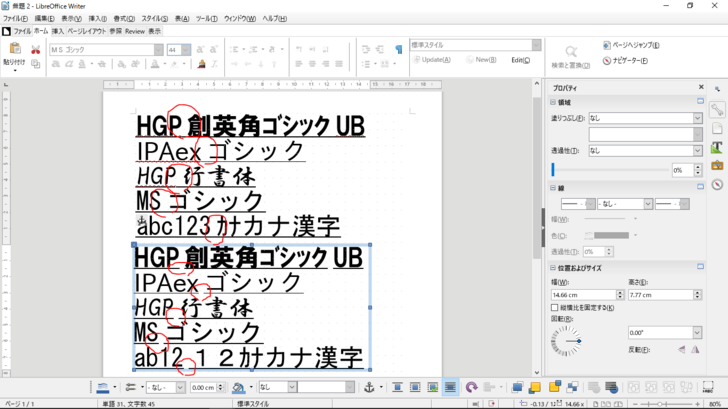728x409 pixels.
Task: Collapse the 領域 section expander
Action: (553, 102)
